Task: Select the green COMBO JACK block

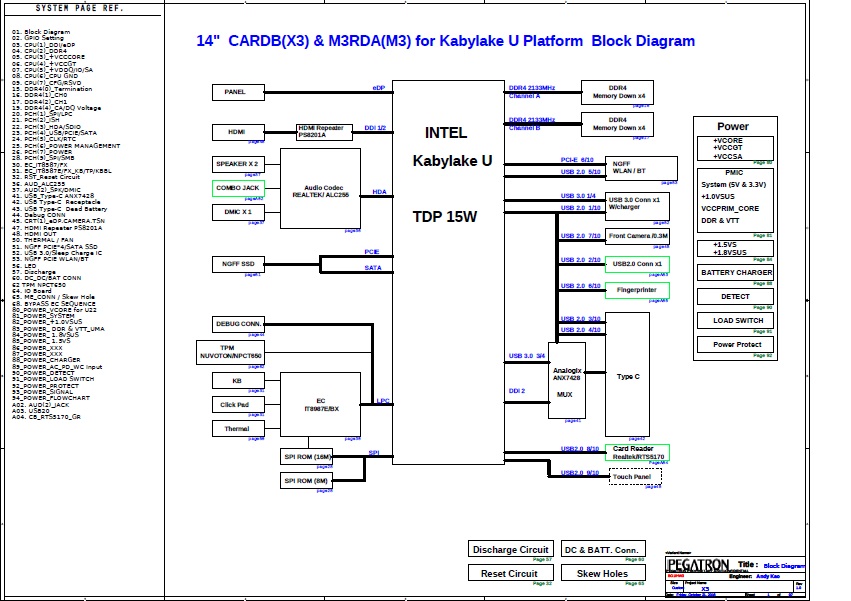Action: [238, 188]
